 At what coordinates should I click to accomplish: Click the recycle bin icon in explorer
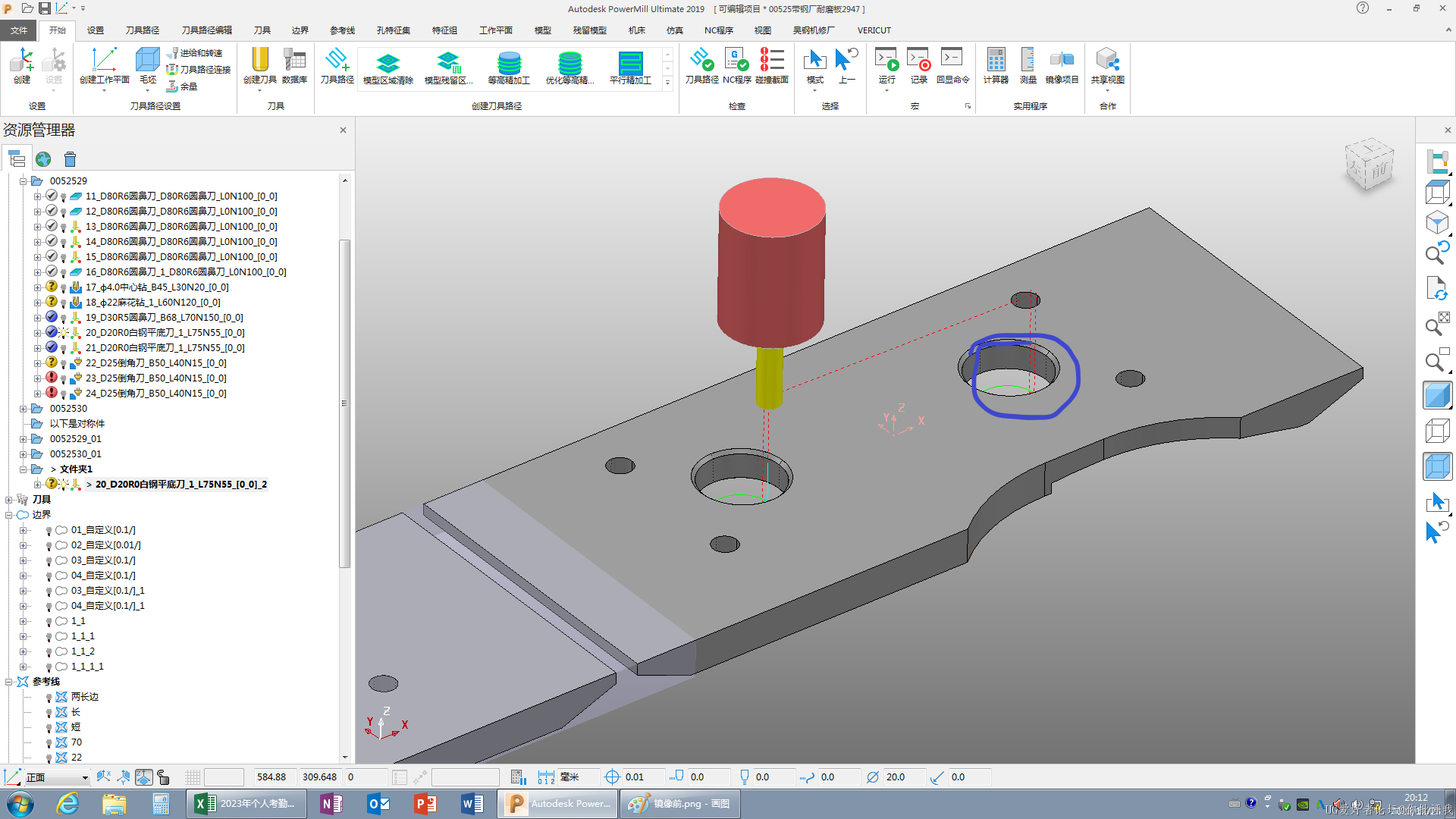click(x=70, y=159)
